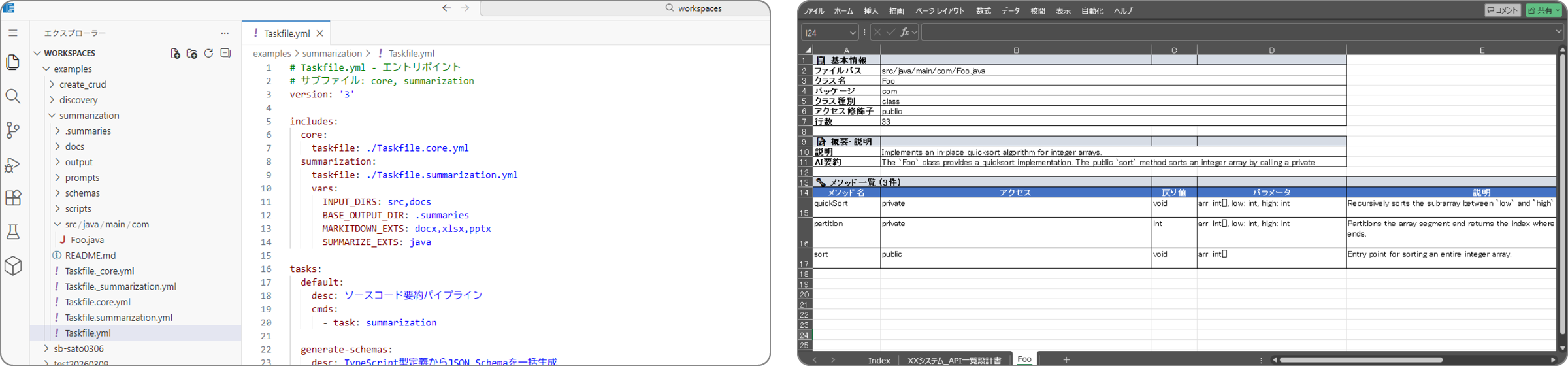Open the Excel Name Box dropdown
This screenshot has height=366, width=1568.
tap(852, 33)
